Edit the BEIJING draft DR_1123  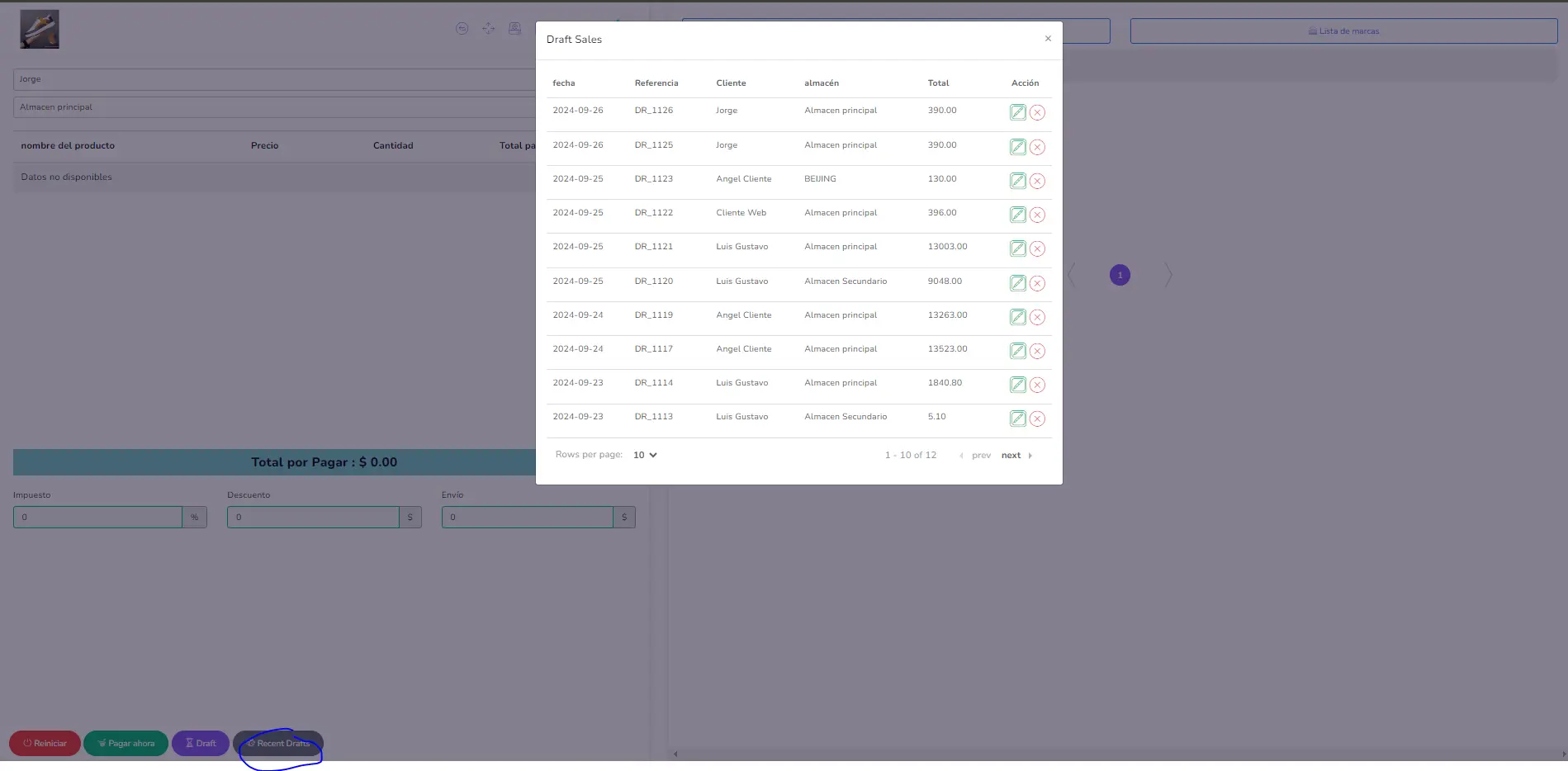1017,181
